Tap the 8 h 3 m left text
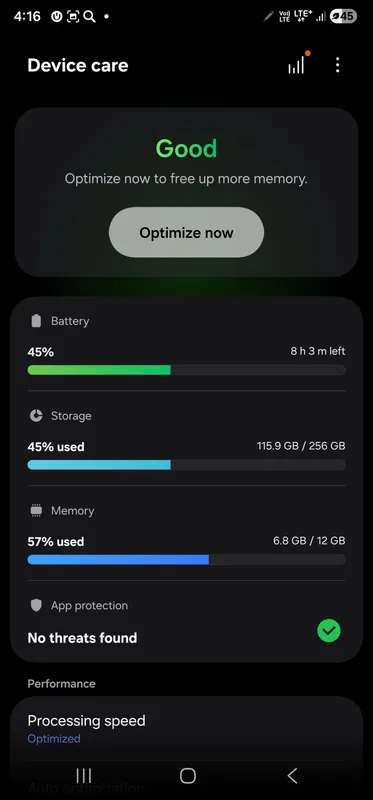The image size is (373, 800). tap(318, 351)
